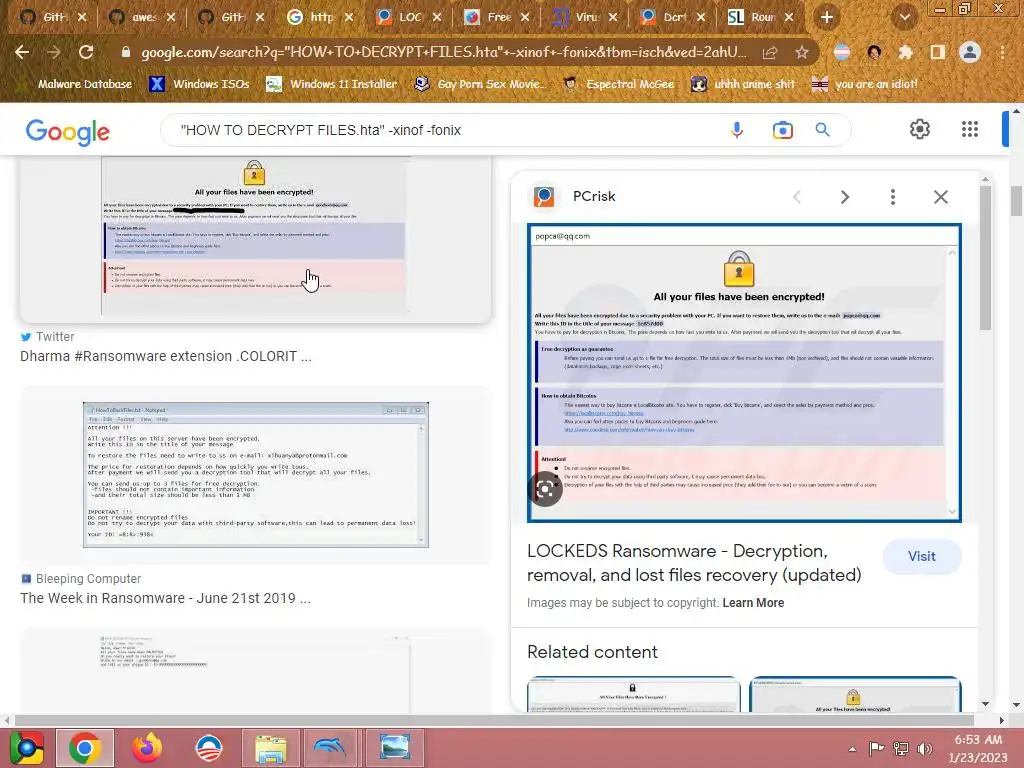Open the Extensions puzzle piece menu
1024x768 pixels.
pos(906,52)
